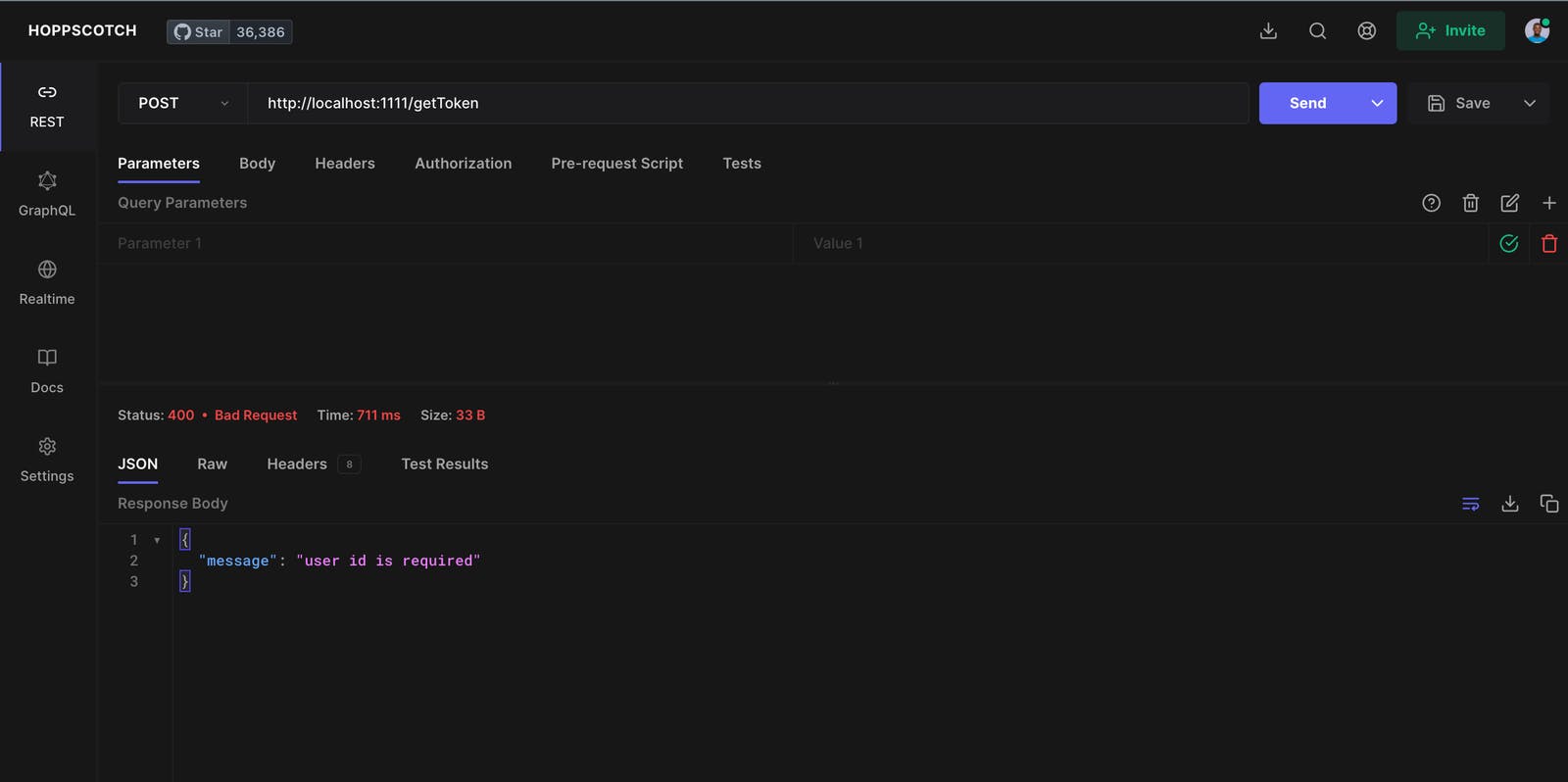Viewport: 1568px width, 782px height.
Task: Expand the Save options dropdown arrow
Action: (x=1530, y=103)
